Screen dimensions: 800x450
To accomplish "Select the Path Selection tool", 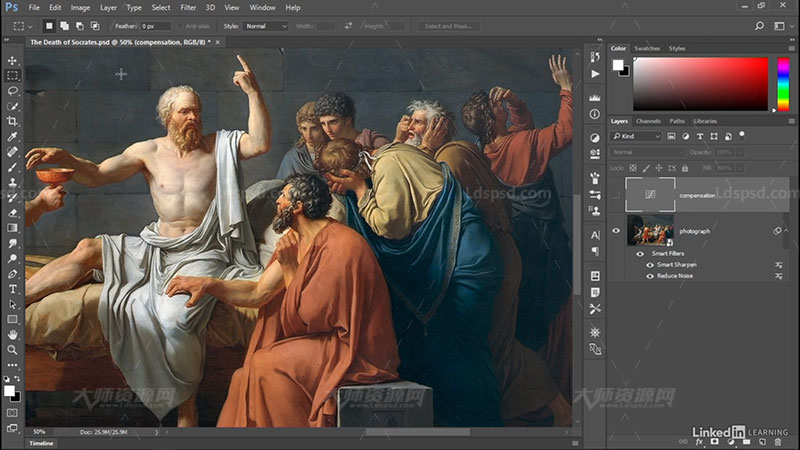I will (12, 305).
